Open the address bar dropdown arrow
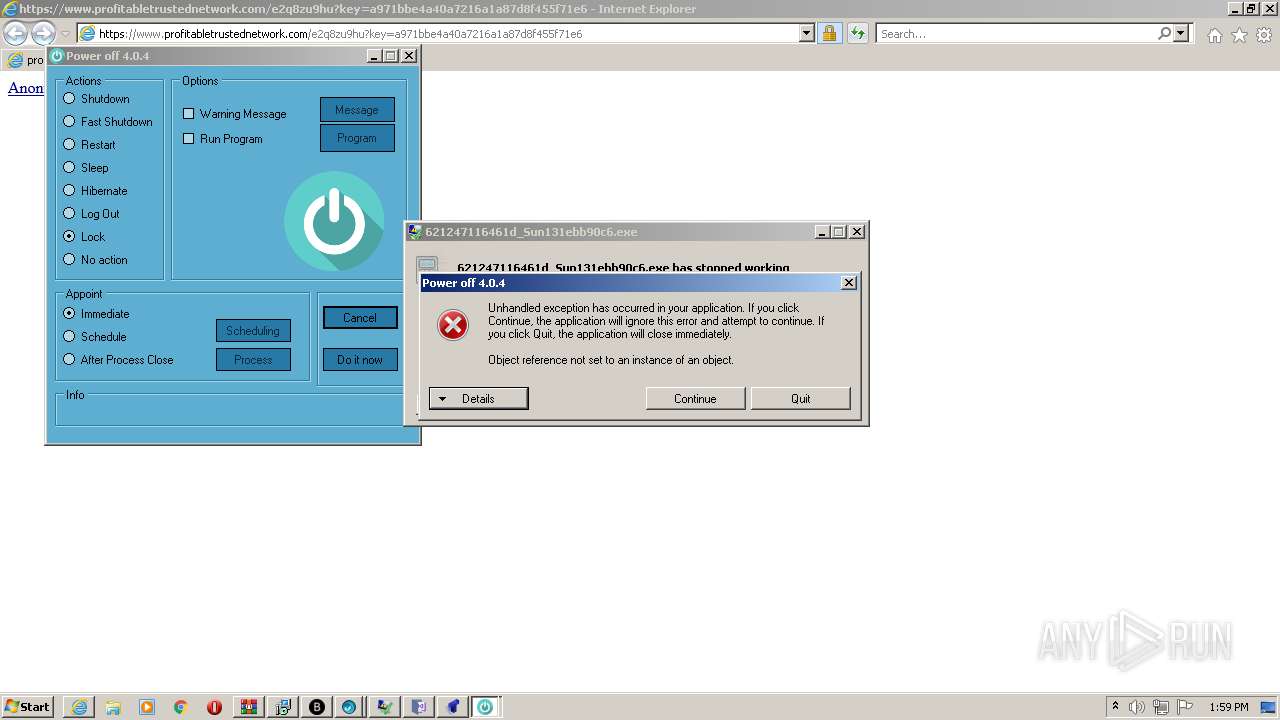Viewport: 1280px width, 720px height. pos(807,33)
